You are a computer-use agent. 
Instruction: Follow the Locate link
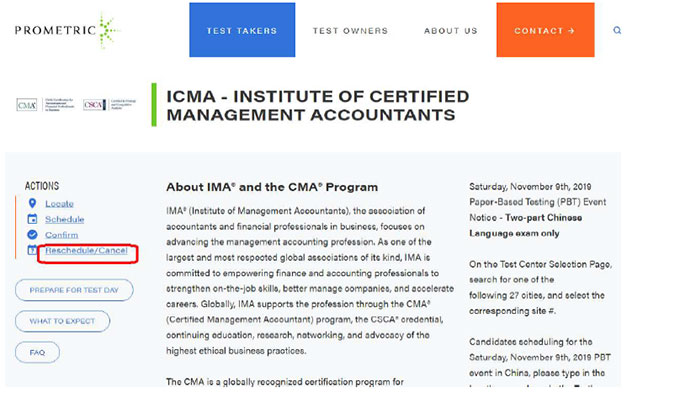pyautogui.click(x=59, y=204)
